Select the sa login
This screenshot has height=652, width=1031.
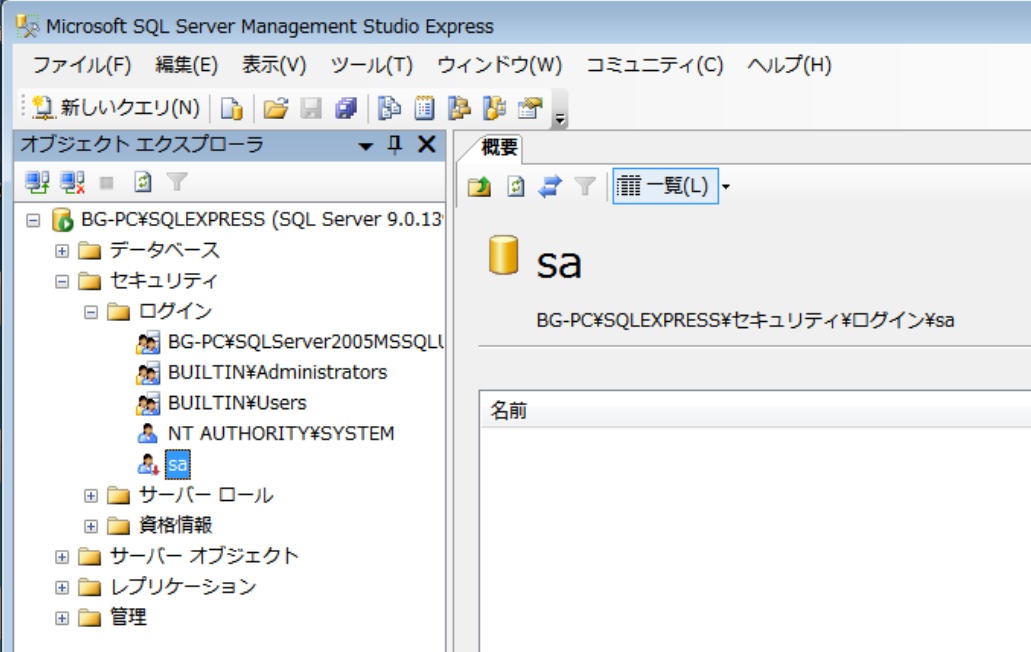178,465
